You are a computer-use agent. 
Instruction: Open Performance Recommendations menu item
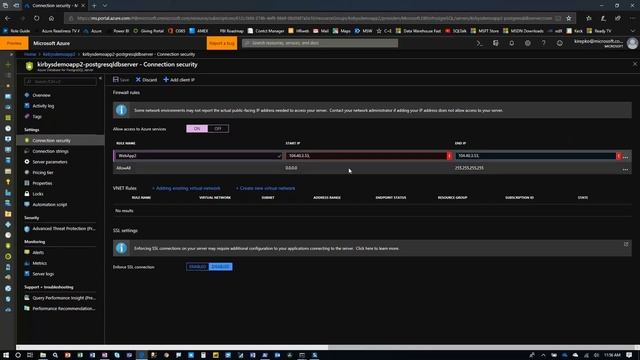(60, 308)
